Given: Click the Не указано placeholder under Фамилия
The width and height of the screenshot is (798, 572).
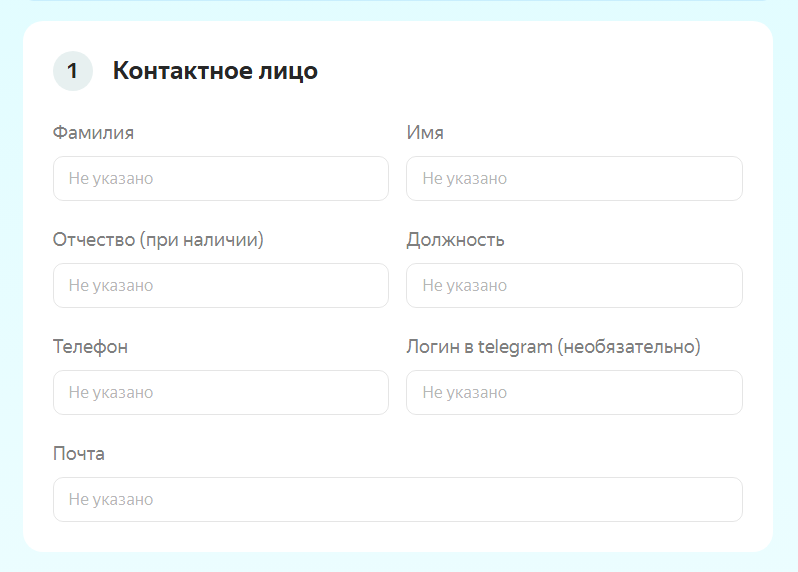Looking at the screenshot, I should [111, 178].
